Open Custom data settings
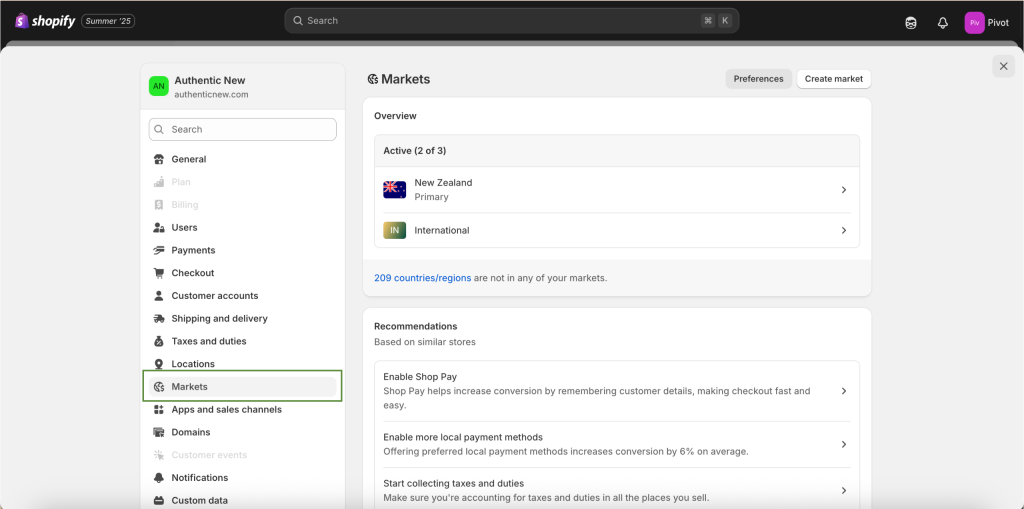 [243, 501]
